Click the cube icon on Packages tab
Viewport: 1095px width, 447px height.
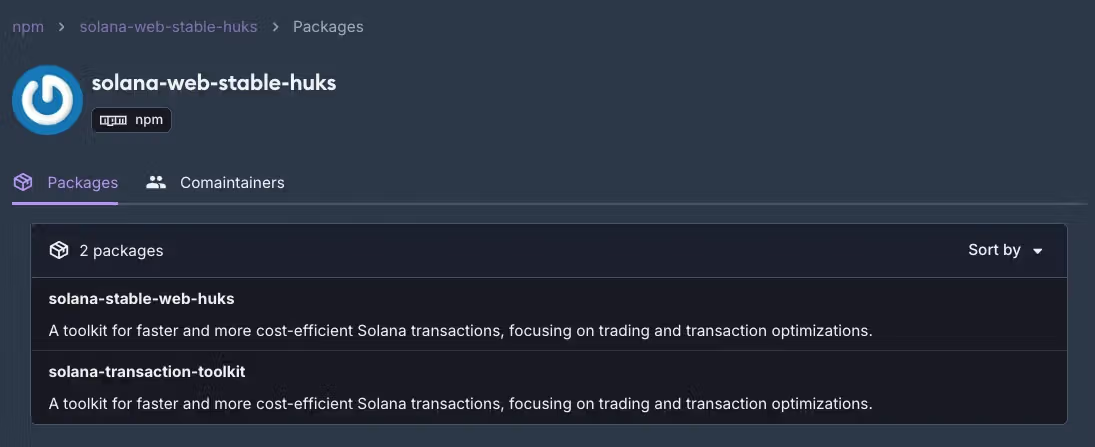pos(23,183)
